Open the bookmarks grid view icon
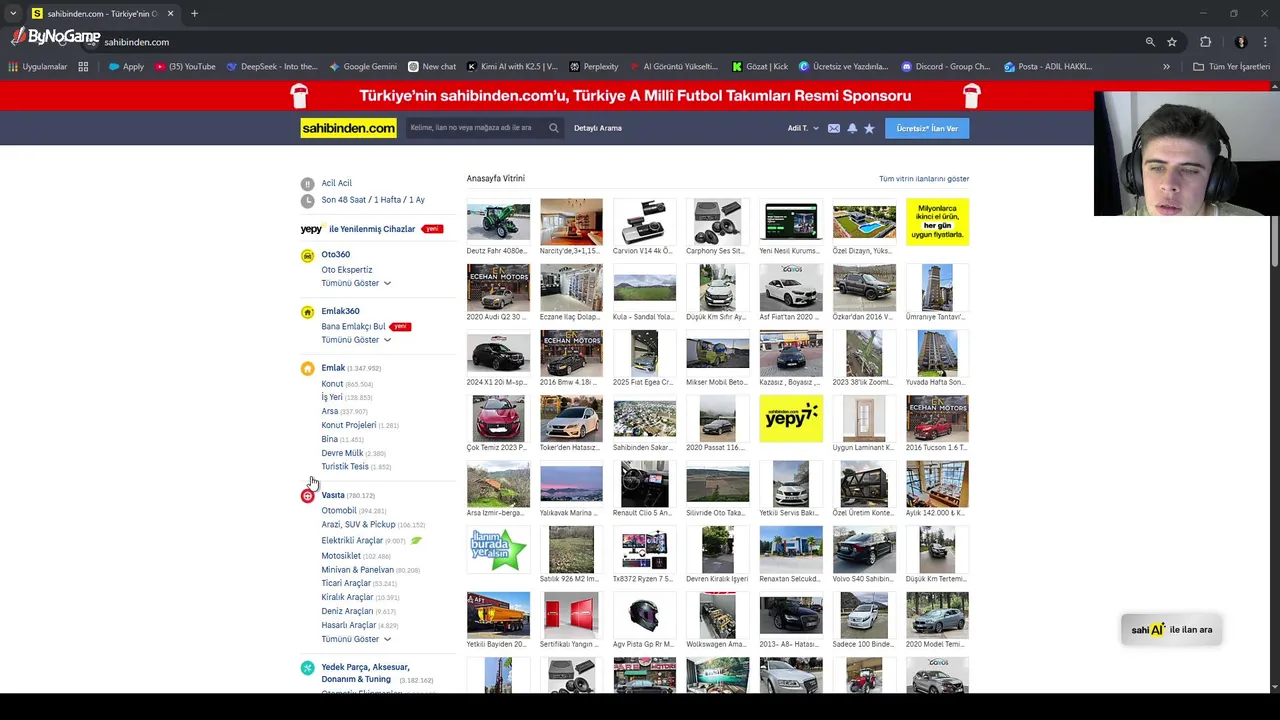The width and height of the screenshot is (1280, 720). [83, 67]
